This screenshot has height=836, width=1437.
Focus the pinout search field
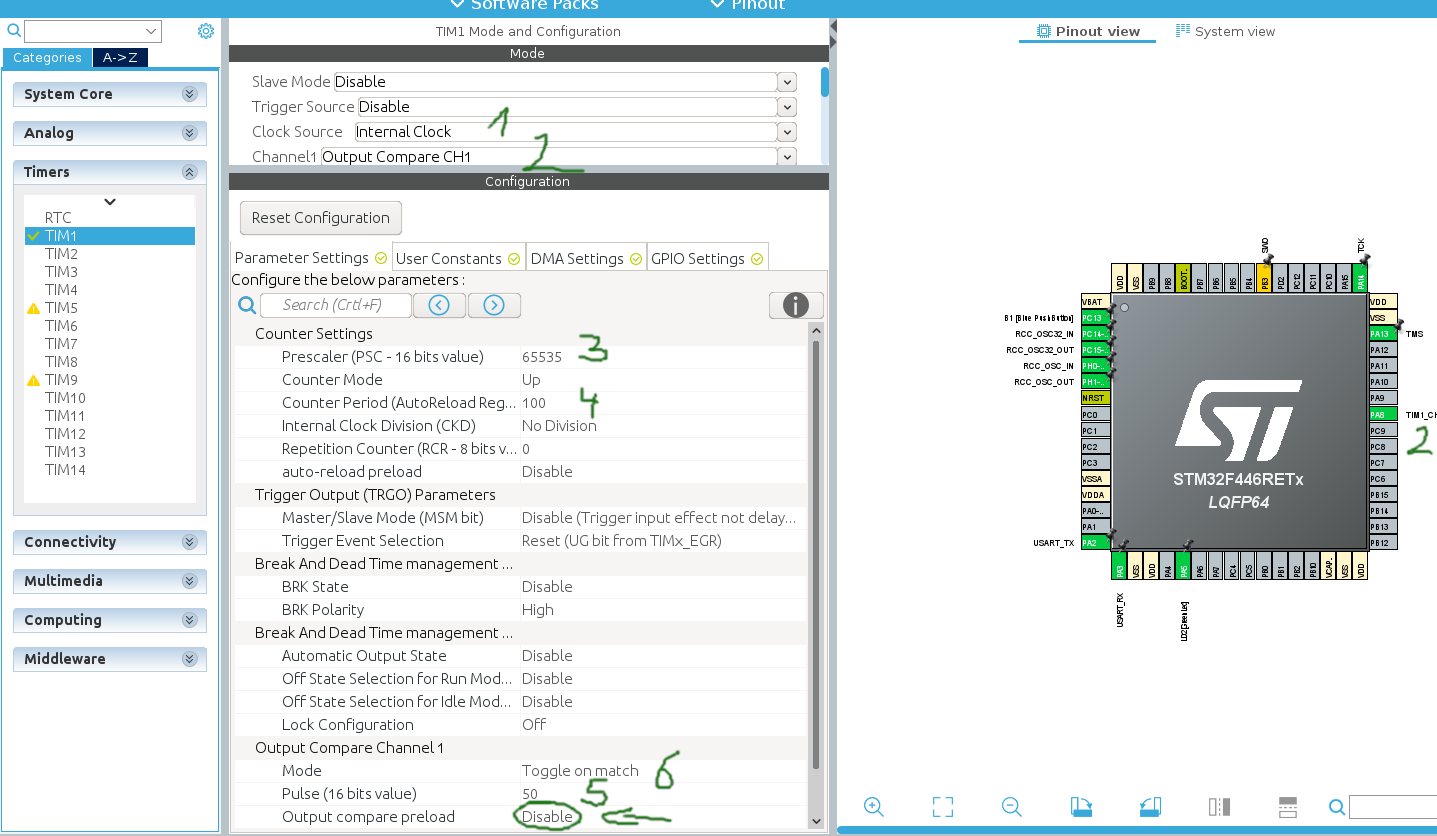click(1393, 807)
